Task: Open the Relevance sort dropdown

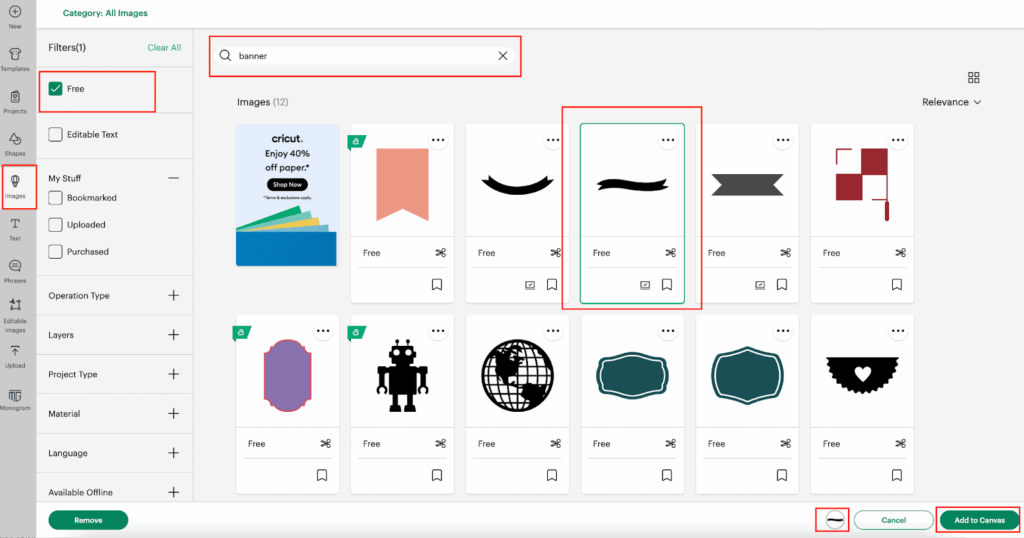Action: click(x=951, y=102)
